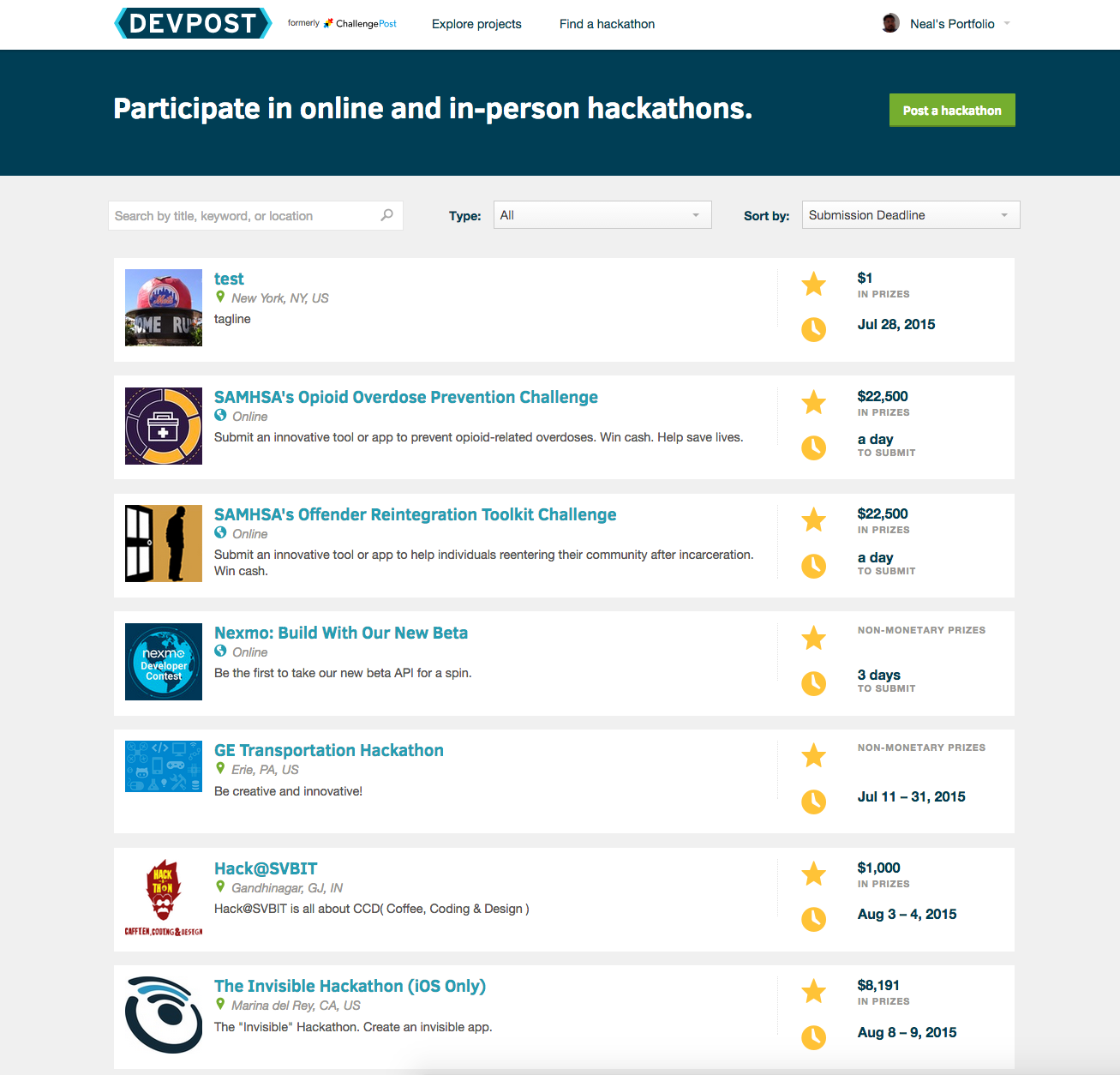Image resolution: width=1120 pixels, height=1075 pixels.
Task: Open SAMHSA's Opioid Overdose Prevention Challenge
Action: (406, 397)
